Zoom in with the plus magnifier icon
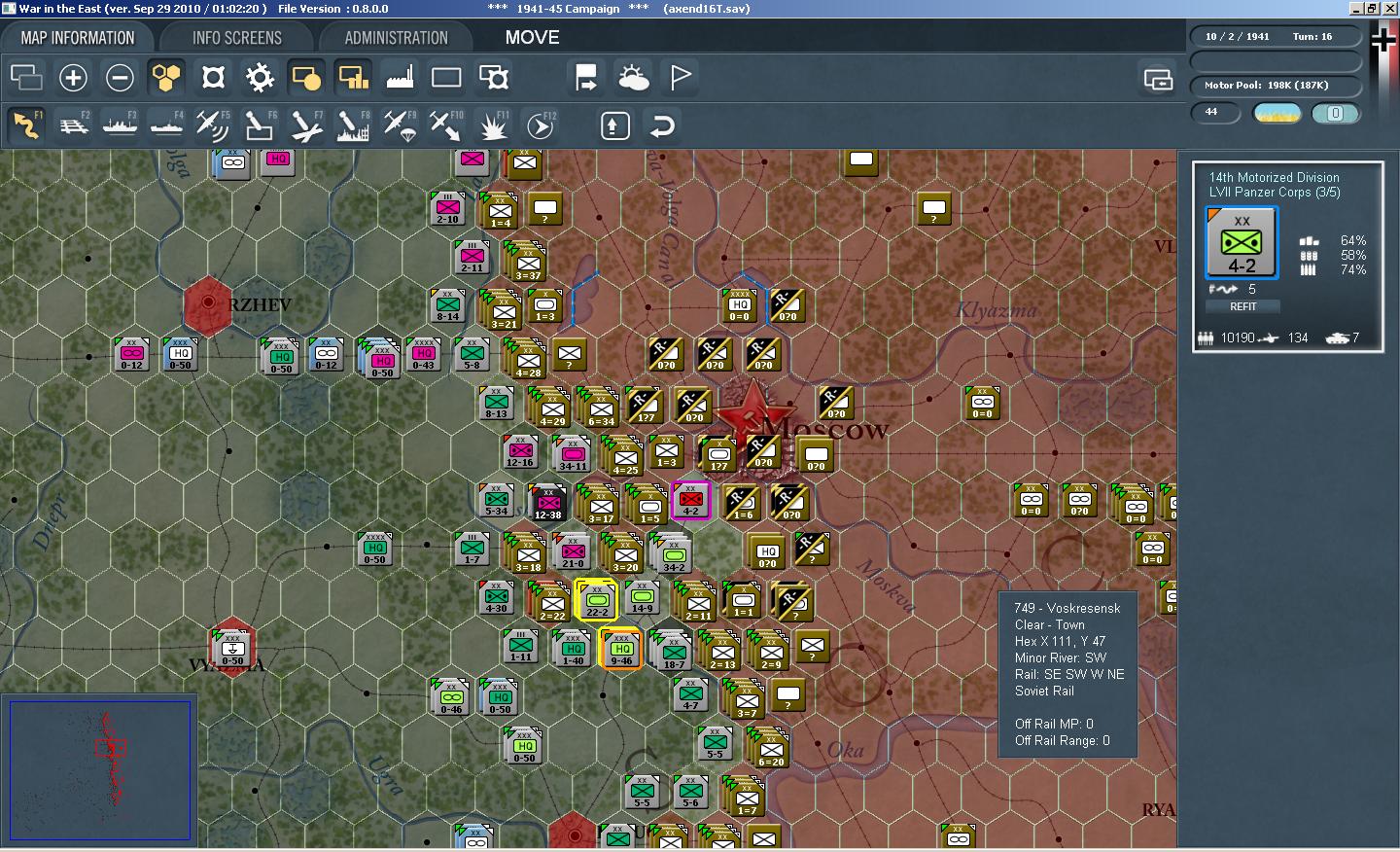This screenshot has width=1400, height=852. coord(73,77)
